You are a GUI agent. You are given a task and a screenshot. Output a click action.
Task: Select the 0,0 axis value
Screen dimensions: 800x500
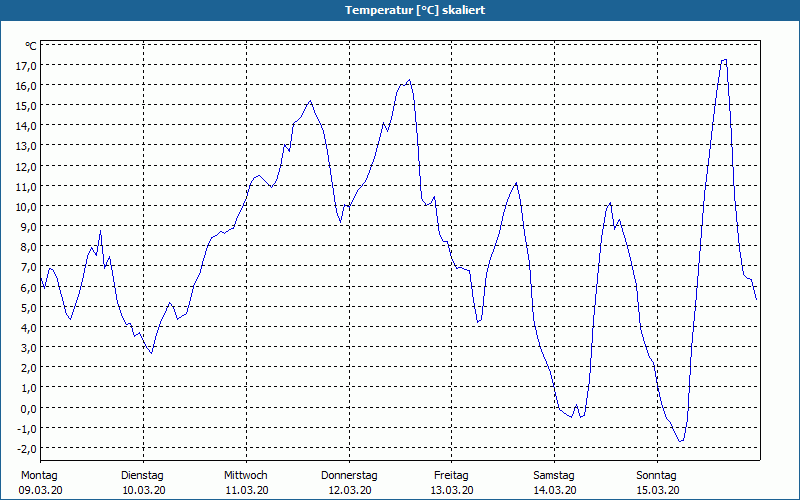pos(28,408)
